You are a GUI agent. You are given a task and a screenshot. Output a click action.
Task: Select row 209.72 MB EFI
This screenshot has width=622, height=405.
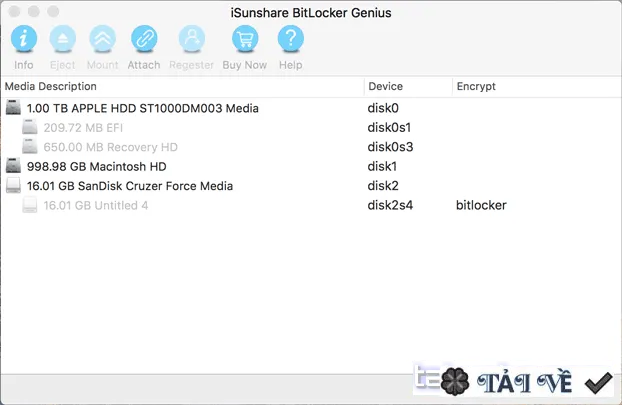tap(311, 127)
